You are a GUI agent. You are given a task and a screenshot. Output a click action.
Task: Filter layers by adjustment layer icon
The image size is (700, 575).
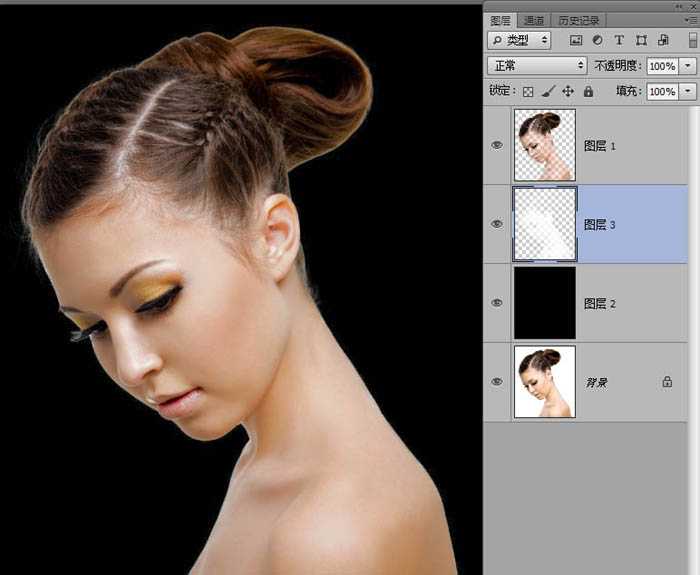[x=597, y=40]
